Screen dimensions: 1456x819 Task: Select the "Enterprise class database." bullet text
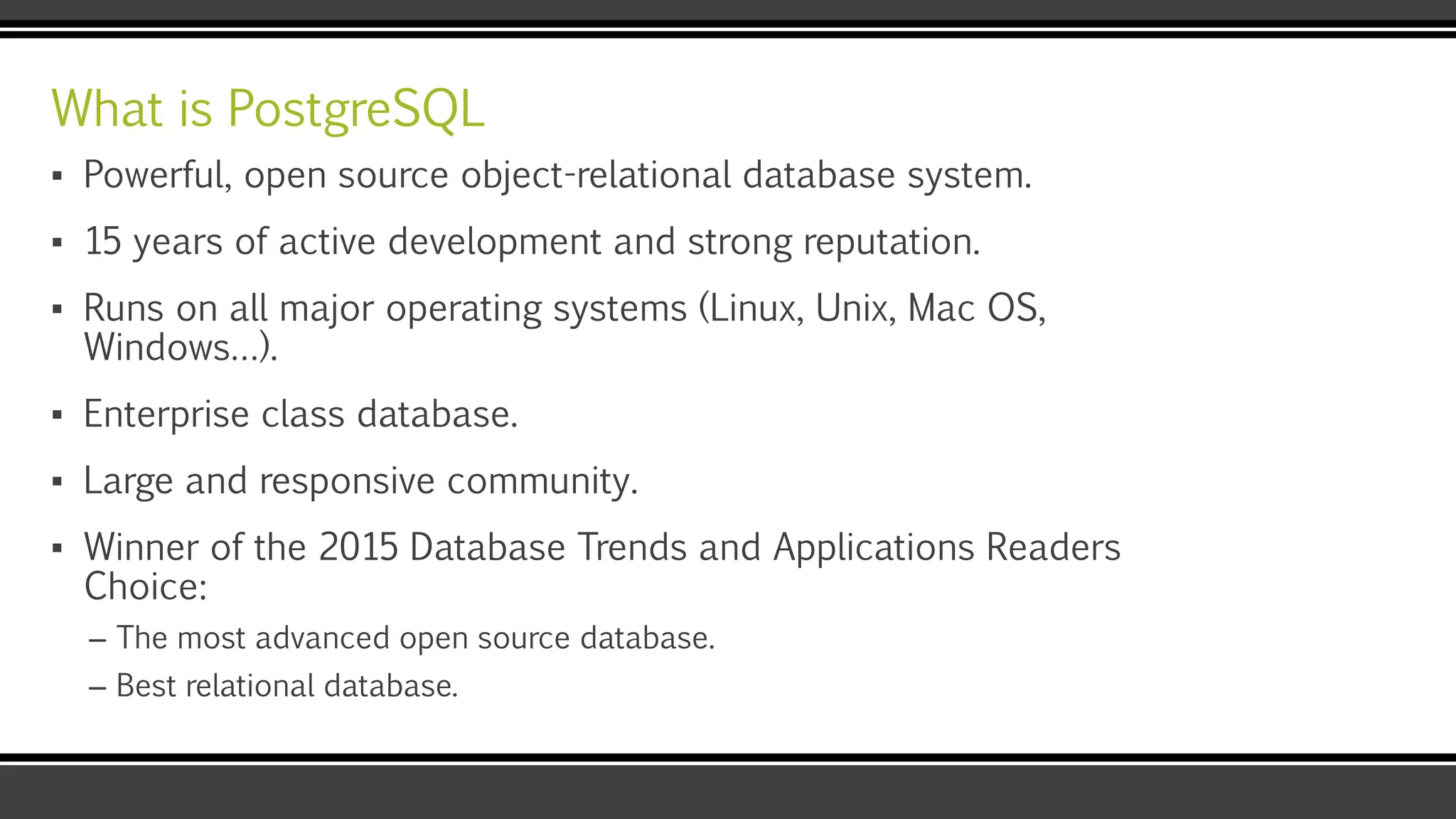tap(301, 414)
